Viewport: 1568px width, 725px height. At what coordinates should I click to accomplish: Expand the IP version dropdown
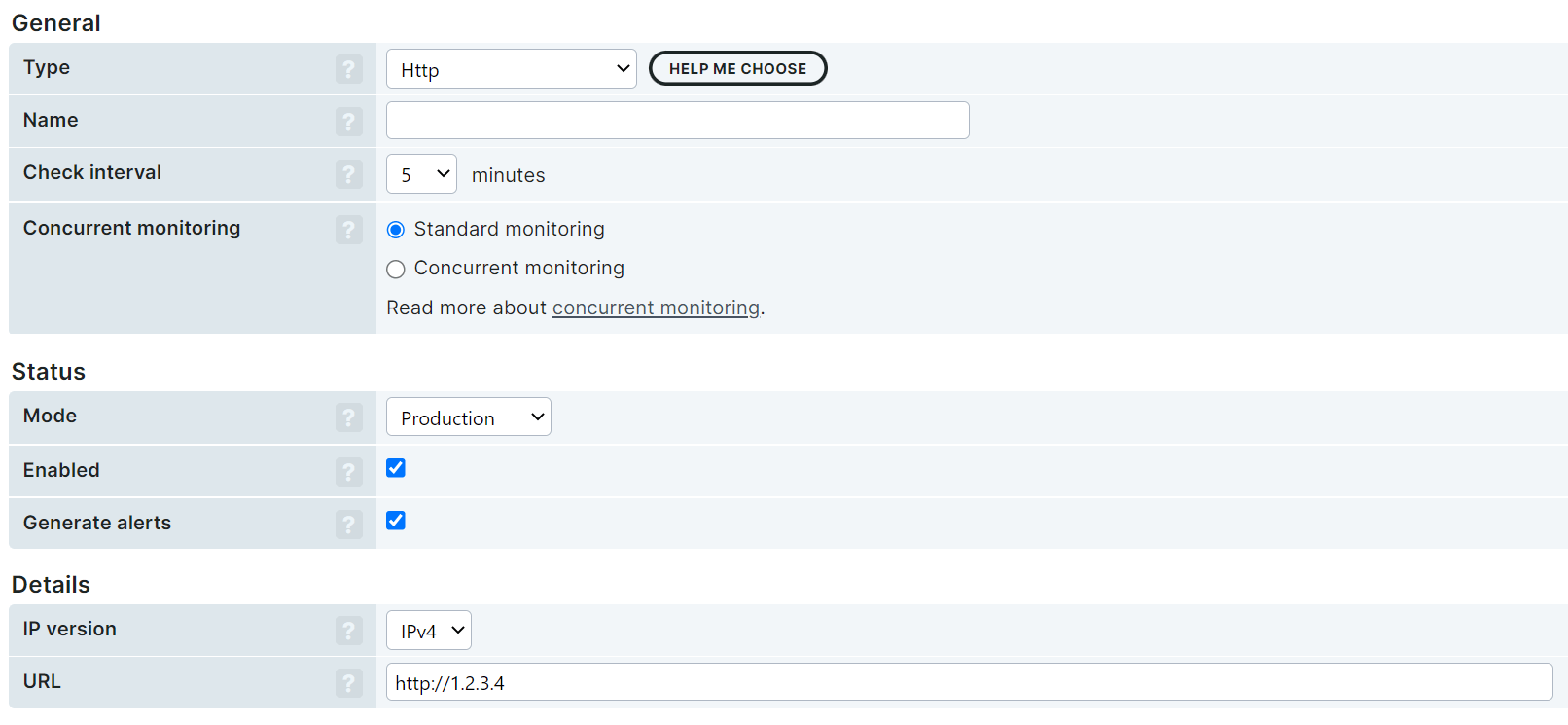coord(428,631)
